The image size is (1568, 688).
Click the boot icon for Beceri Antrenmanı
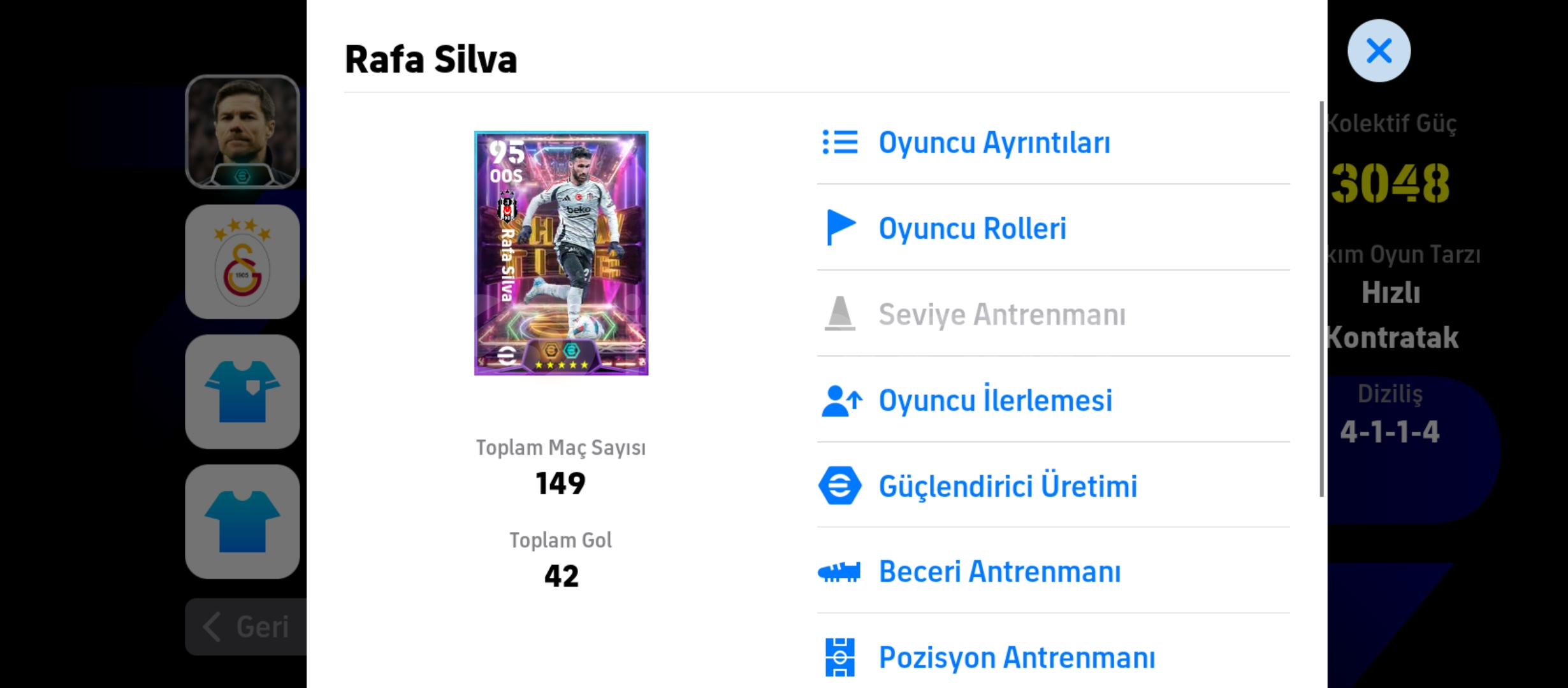(839, 571)
